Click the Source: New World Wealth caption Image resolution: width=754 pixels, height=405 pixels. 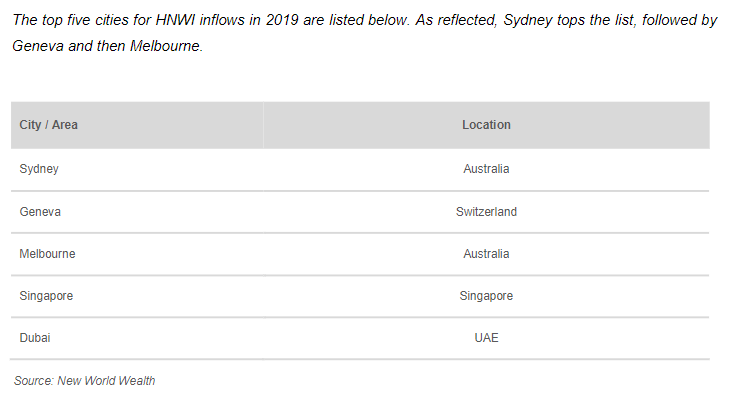[85, 381]
